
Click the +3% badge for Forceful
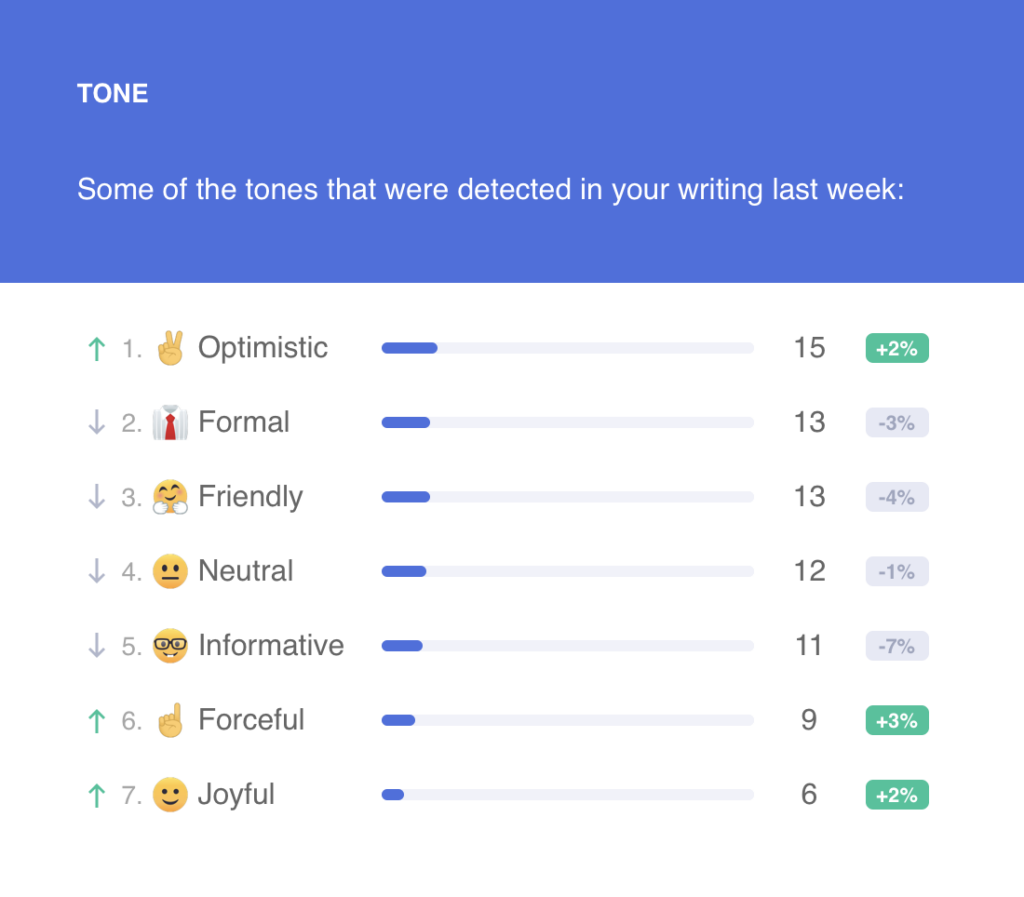[897, 720]
